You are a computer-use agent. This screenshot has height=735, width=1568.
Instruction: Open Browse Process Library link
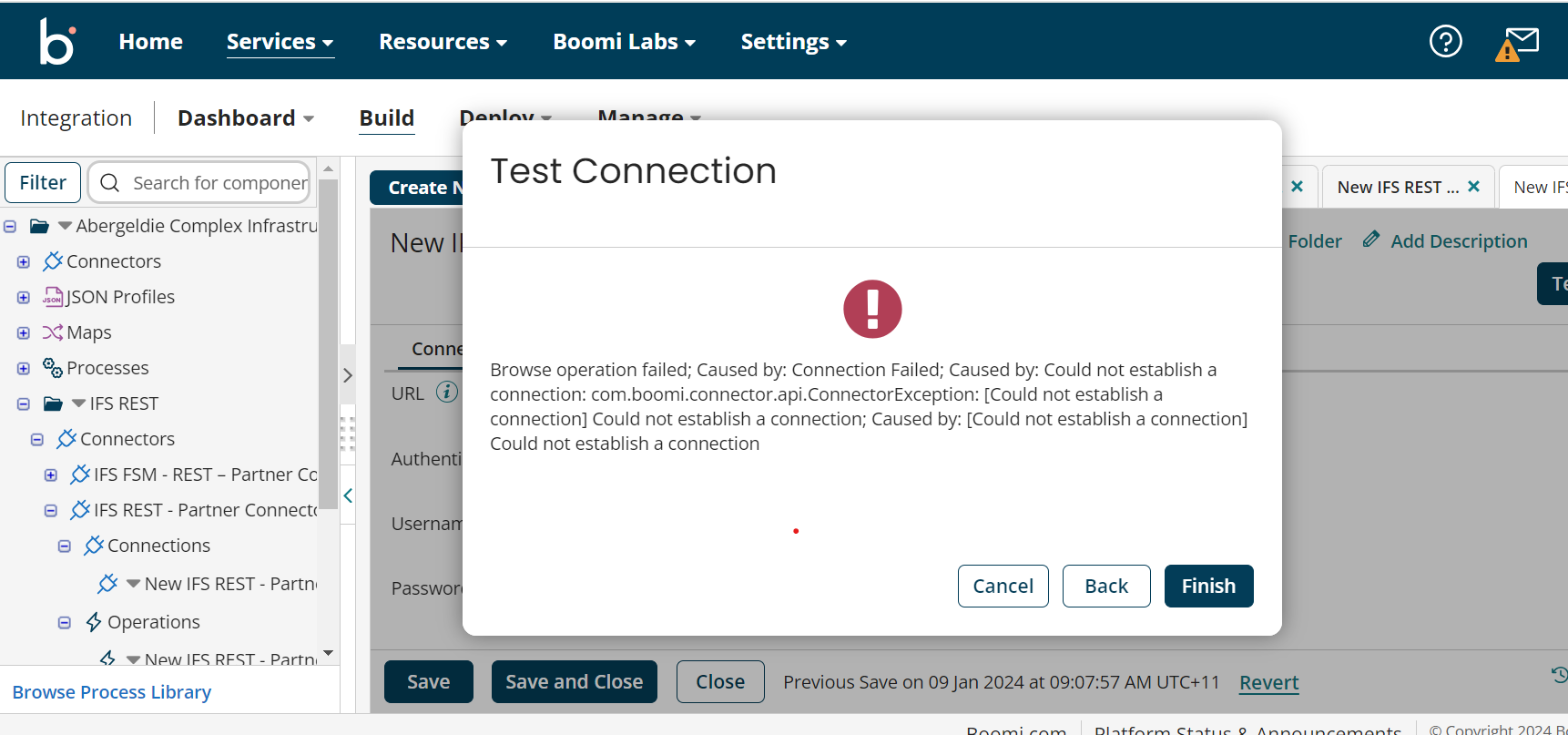(x=111, y=692)
